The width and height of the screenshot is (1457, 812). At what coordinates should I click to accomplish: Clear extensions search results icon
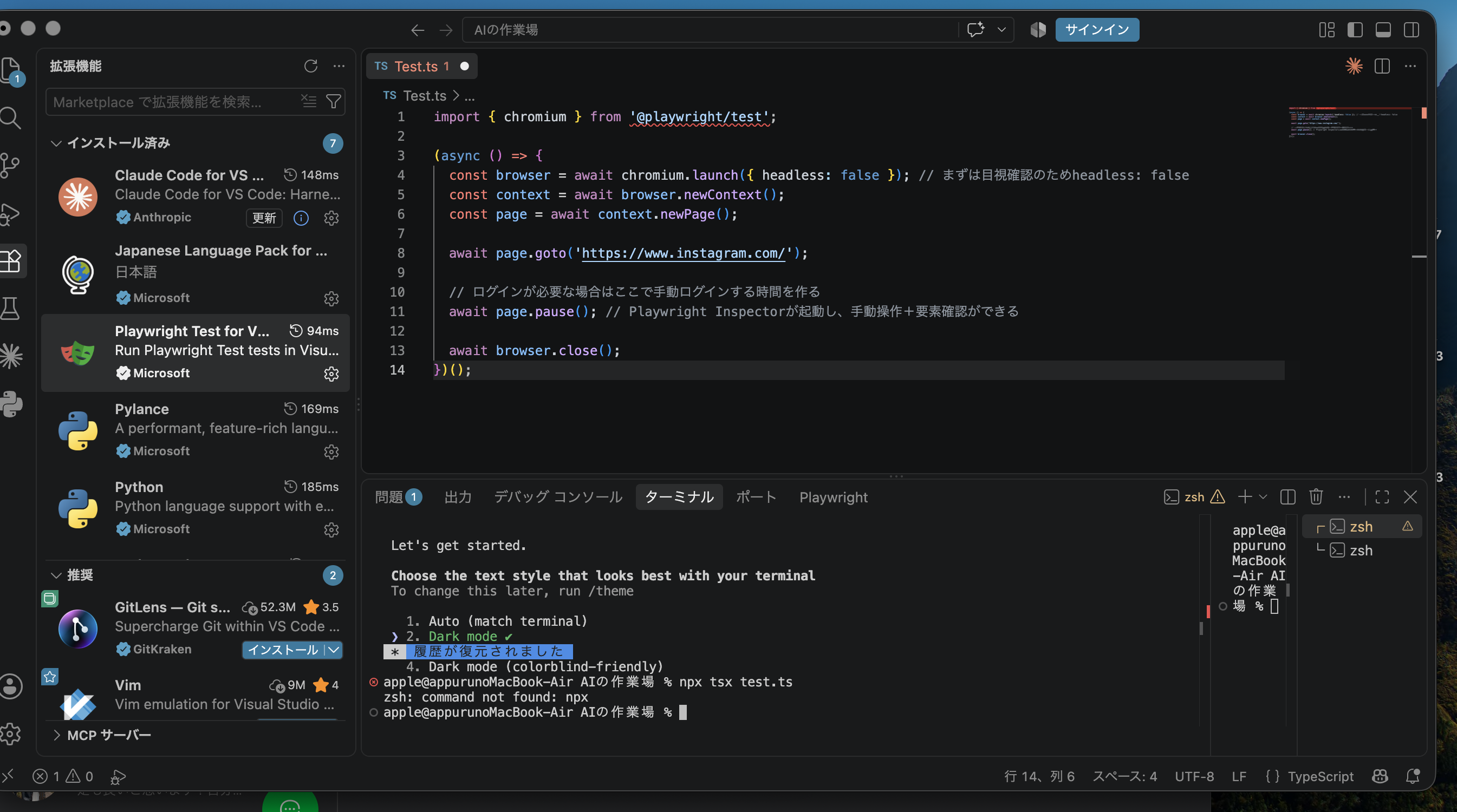308,101
